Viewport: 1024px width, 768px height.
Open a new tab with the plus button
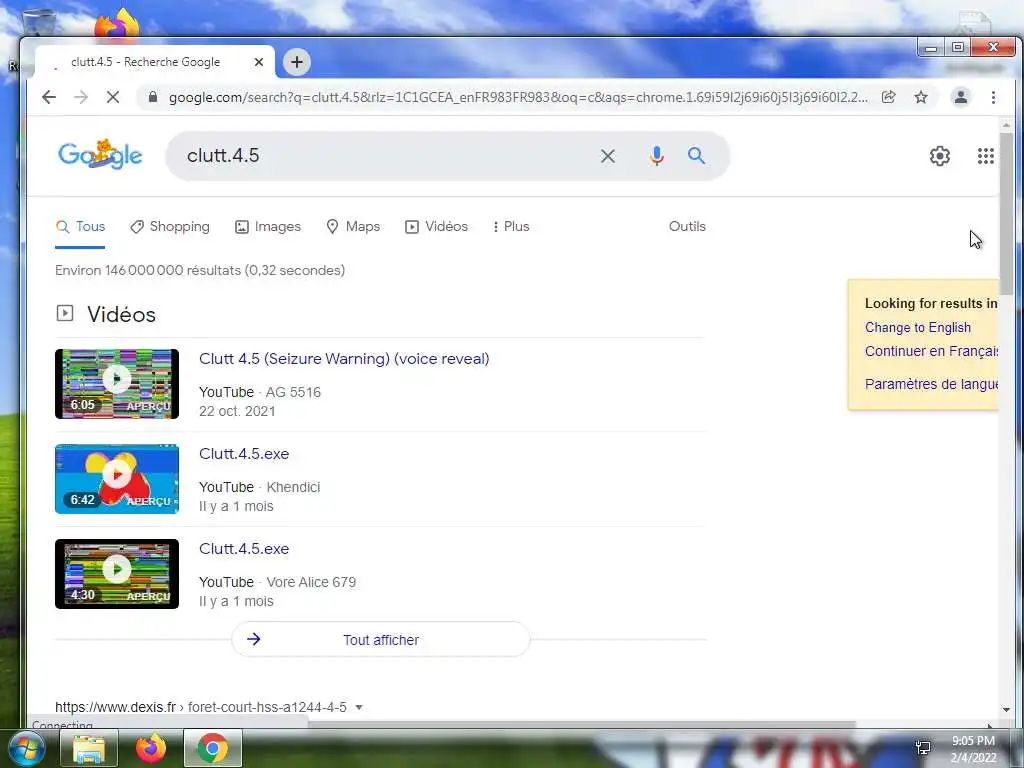296,62
